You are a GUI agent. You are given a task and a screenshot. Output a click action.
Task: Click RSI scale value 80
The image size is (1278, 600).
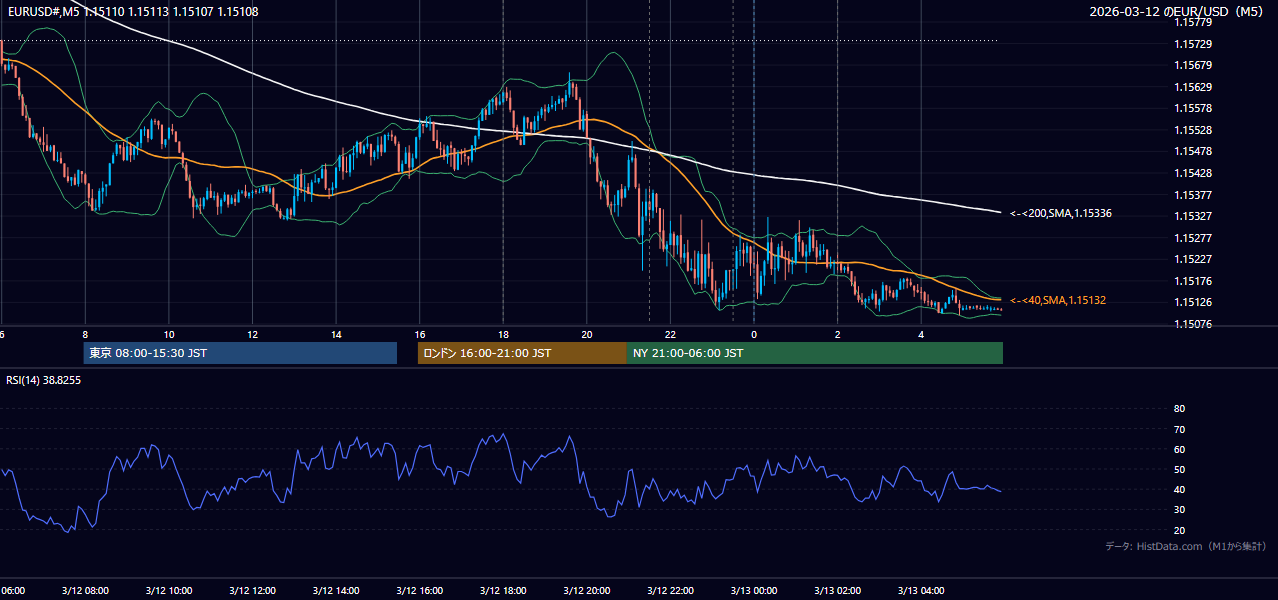coord(1179,409)
